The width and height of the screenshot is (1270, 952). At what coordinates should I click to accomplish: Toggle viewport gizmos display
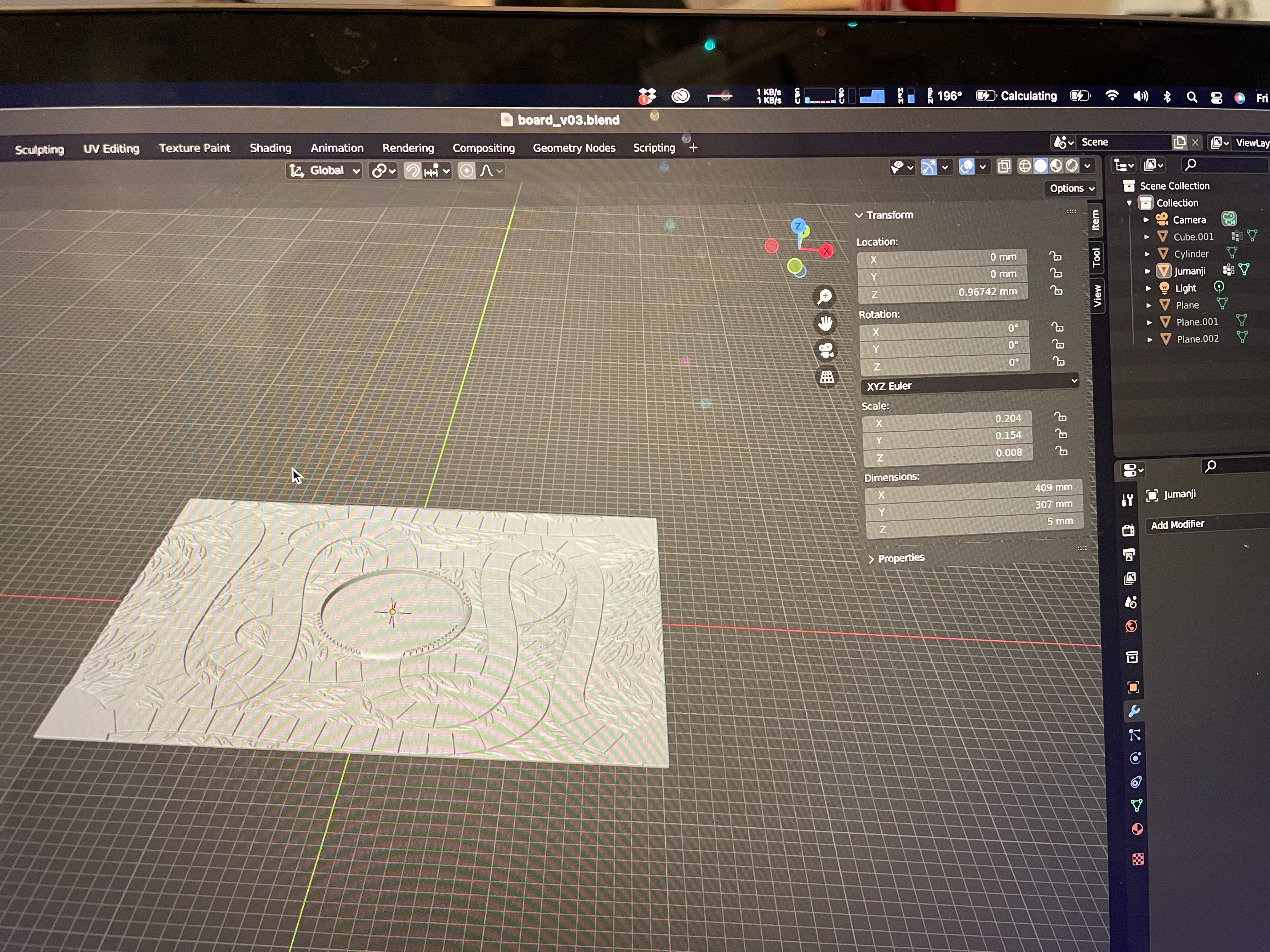[x=928, y=167]
